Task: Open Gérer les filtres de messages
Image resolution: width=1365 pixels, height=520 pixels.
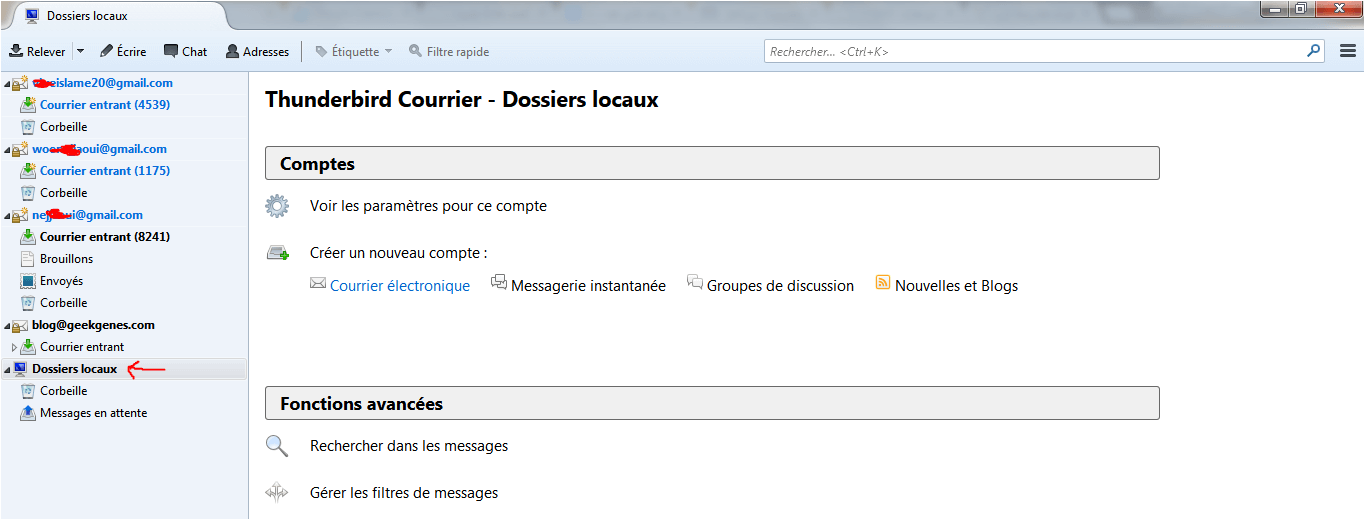Action: pyautogui.click(x=404, y=493)
